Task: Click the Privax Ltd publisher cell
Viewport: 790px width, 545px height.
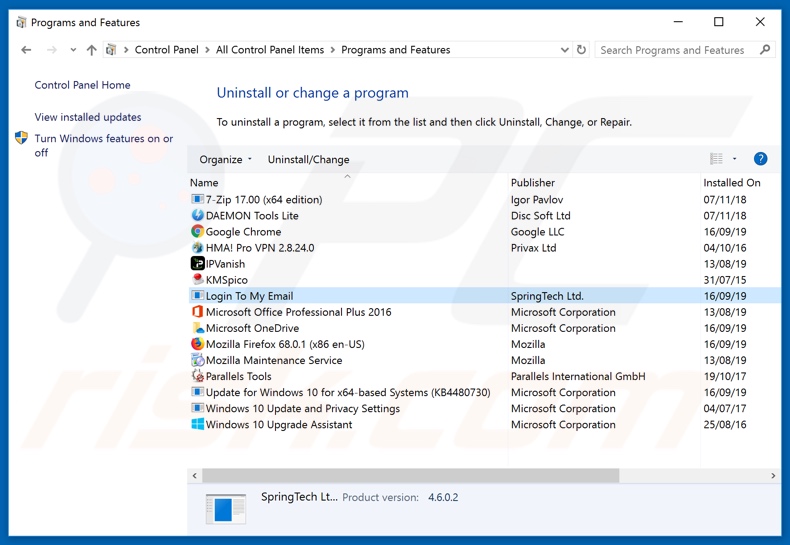Action: coord(534,248)
